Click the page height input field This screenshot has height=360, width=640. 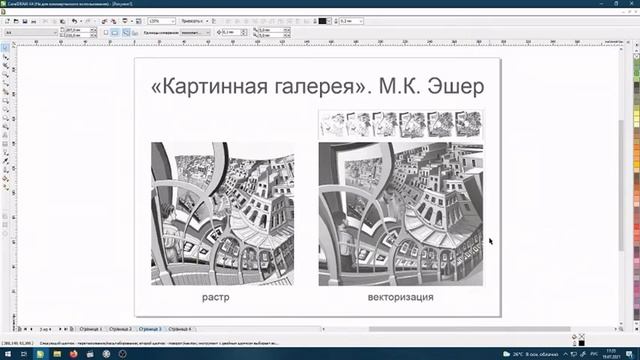pyautogui.click(x=78, y=36)
